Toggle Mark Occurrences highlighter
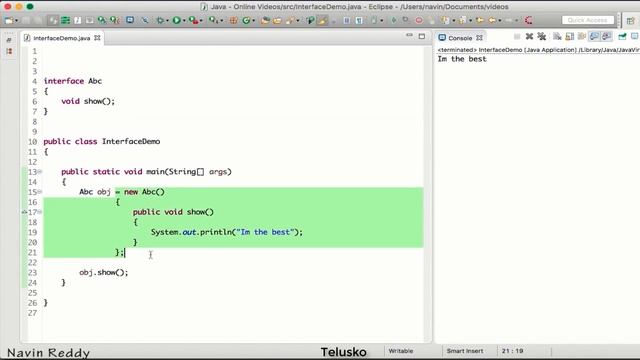 (322, 20)
